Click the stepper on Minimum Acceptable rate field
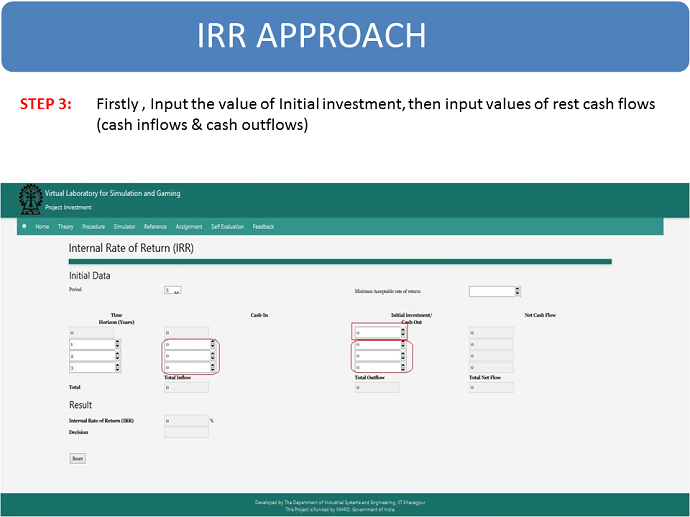 coord(518,291)
